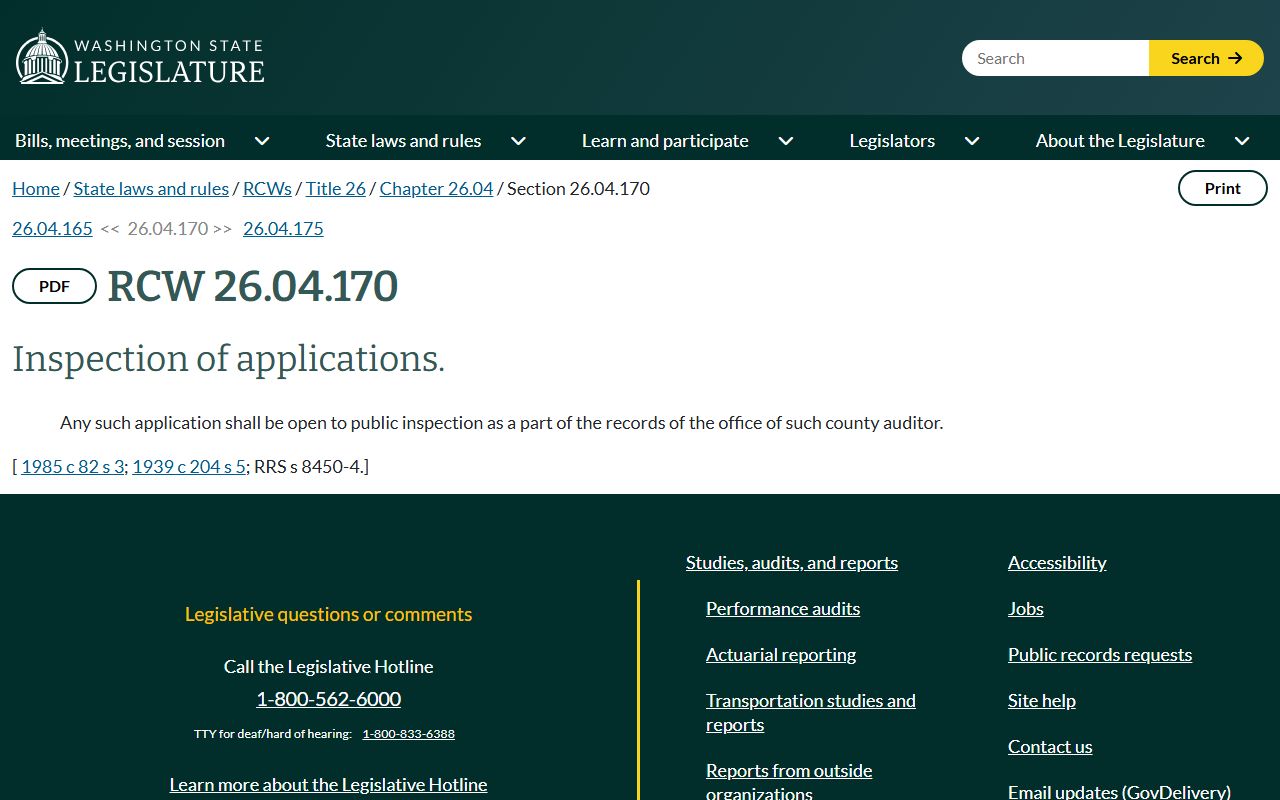Image resolution: width=1280 pixels, height=800 pixels.
Task: Click the Inspection of applications heading
Action: (228, 359)
